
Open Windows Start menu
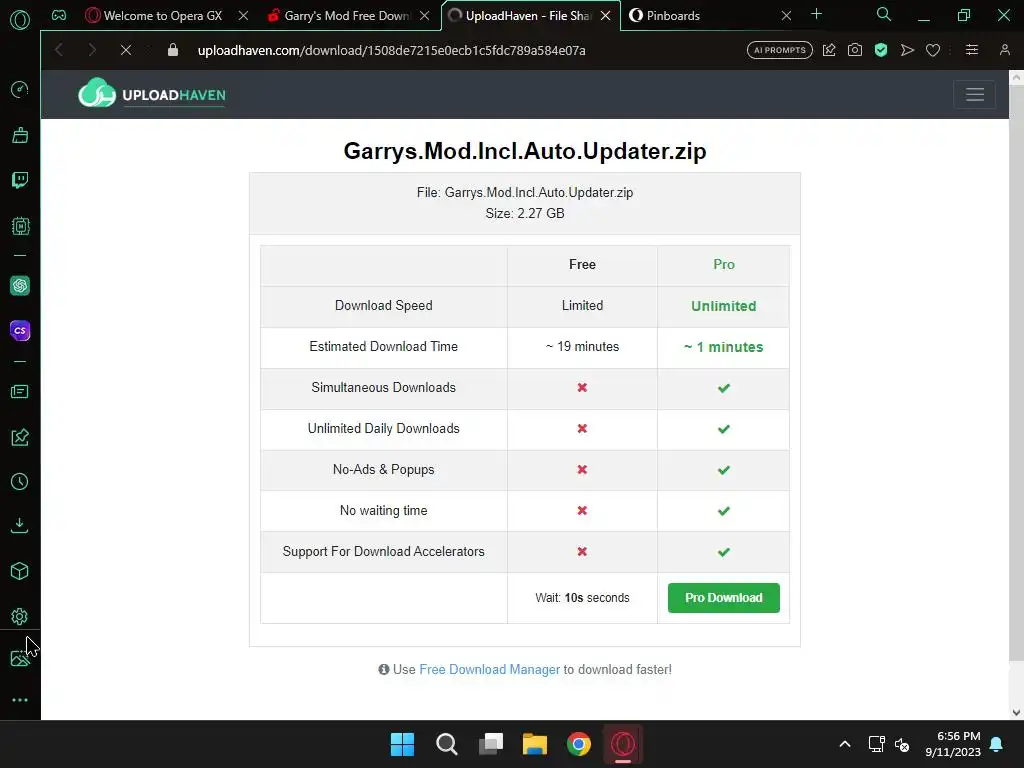(402, 744)
